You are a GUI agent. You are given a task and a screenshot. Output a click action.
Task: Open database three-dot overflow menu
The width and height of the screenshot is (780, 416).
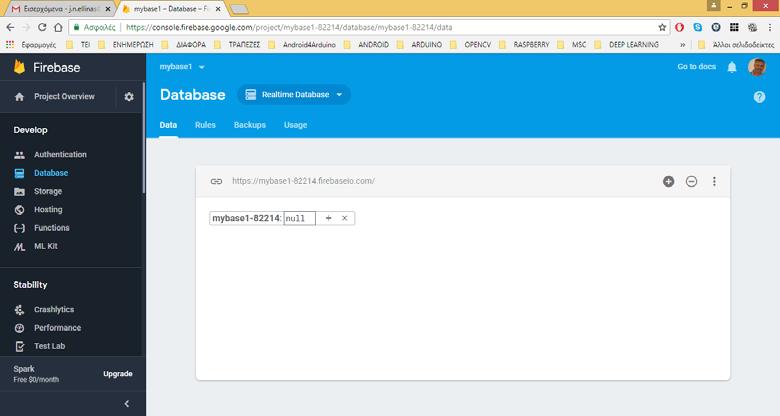(x=714, y=182)
